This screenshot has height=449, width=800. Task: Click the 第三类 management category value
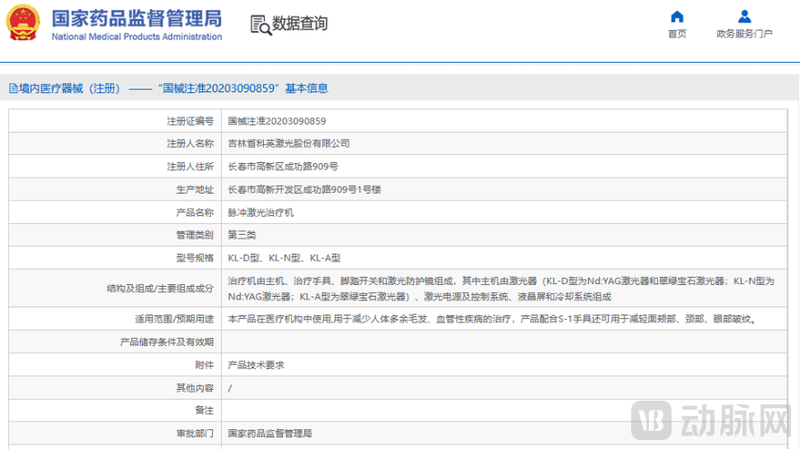[x=242, y=235]
